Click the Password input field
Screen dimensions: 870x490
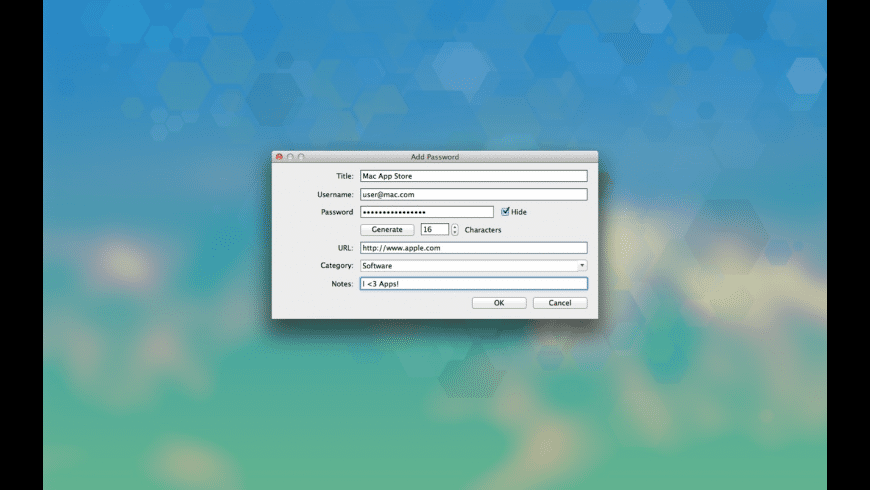[427, 212]
